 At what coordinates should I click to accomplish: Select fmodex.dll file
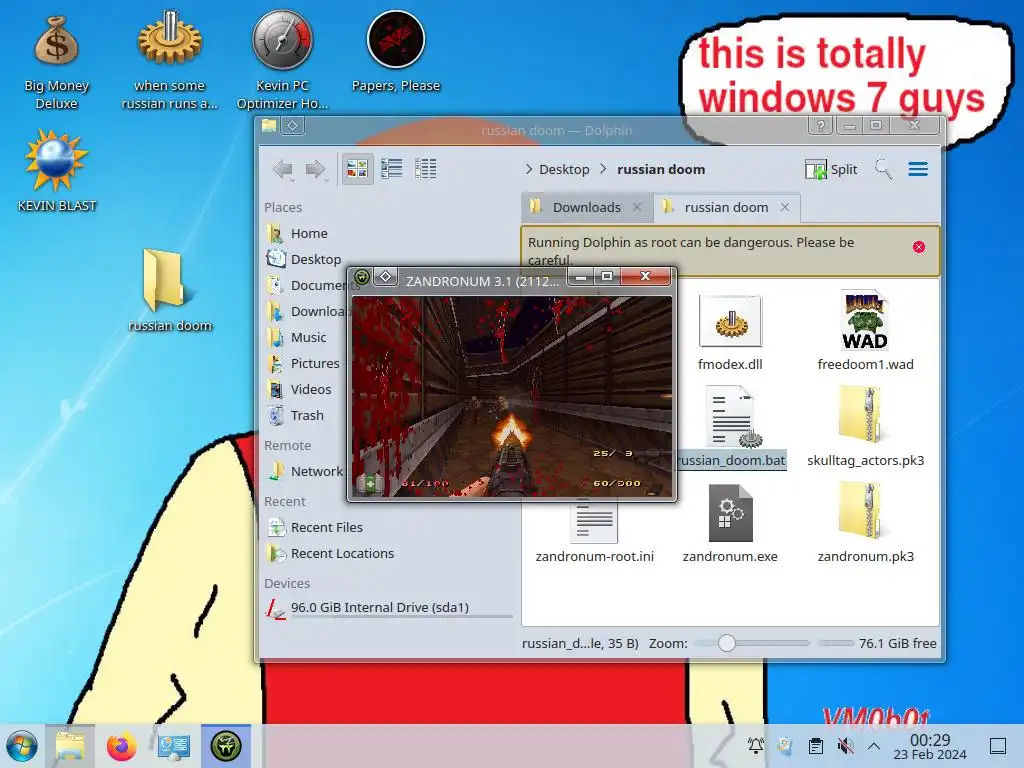(730, 333)
